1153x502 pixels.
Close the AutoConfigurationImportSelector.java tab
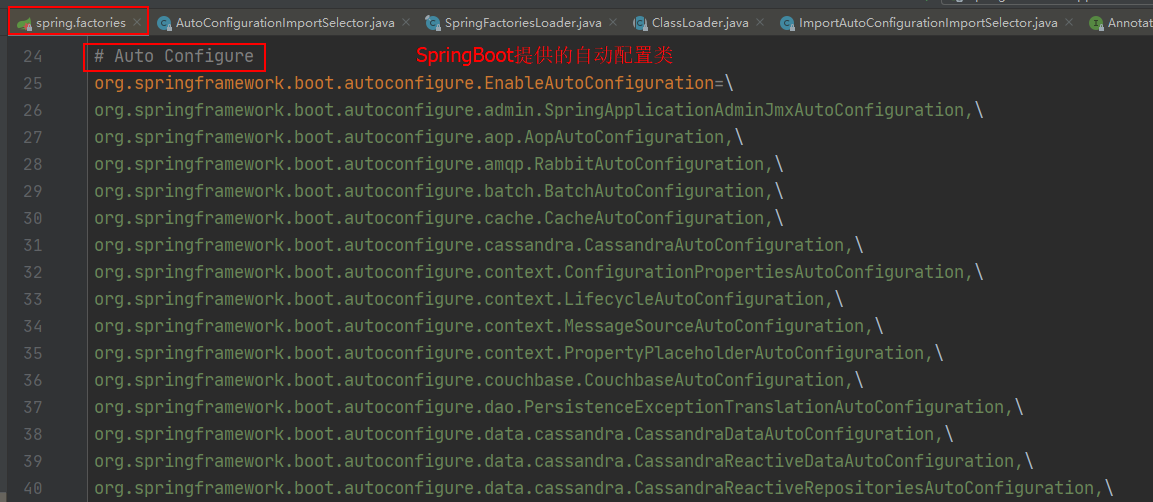(407, 23)
